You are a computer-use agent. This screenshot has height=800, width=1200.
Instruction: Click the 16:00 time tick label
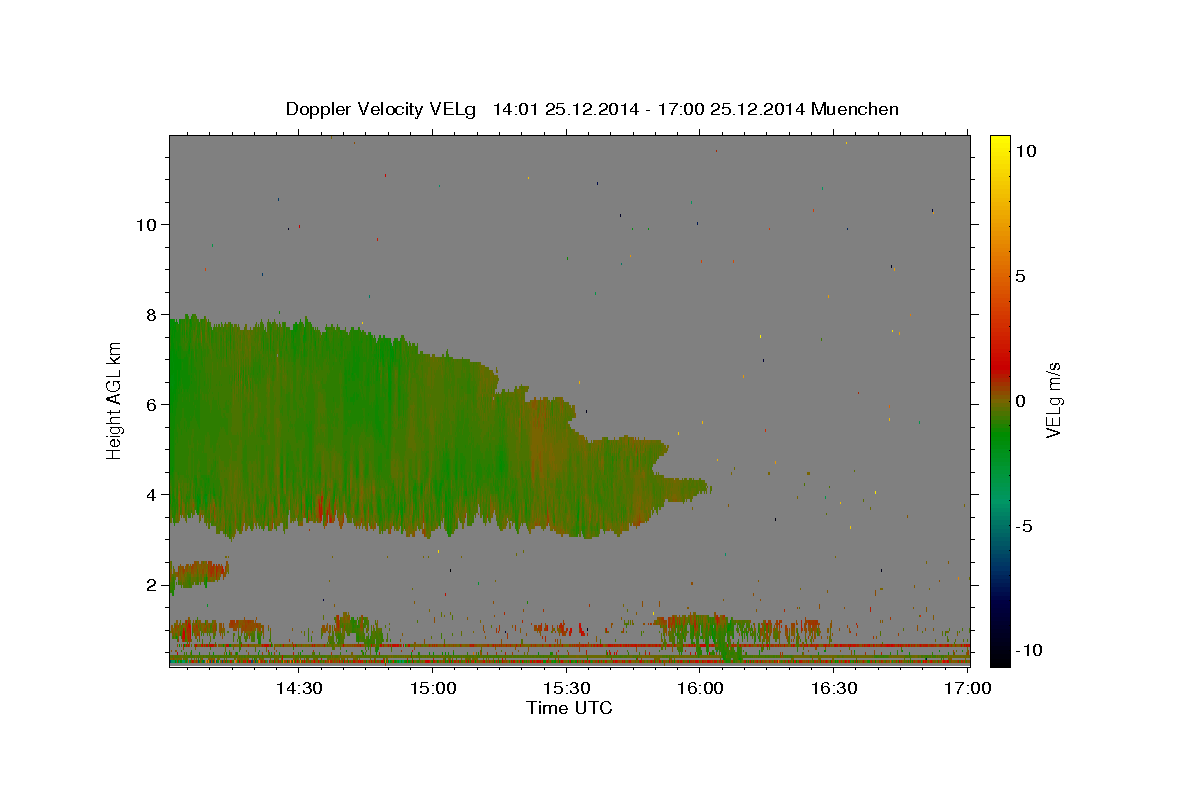700,689
